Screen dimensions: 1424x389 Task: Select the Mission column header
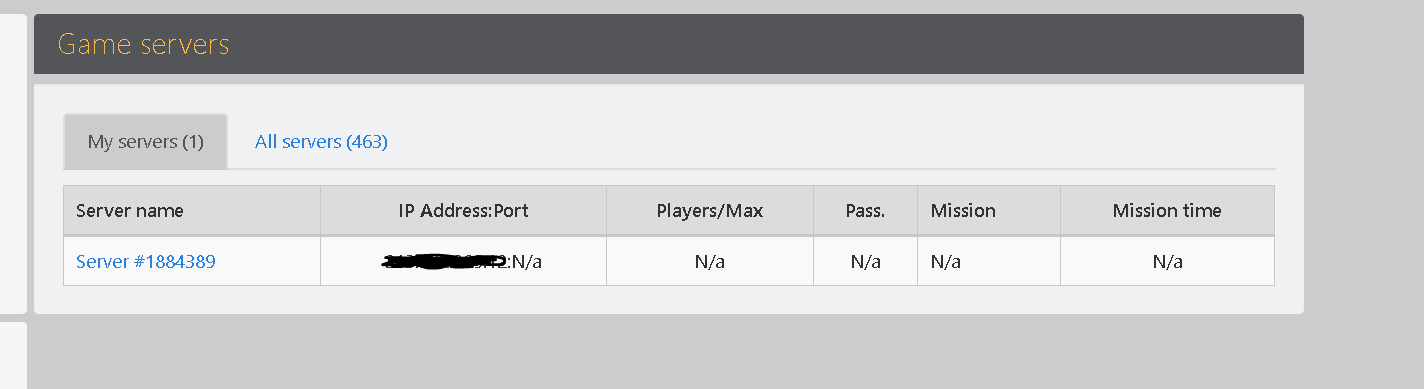coord(989,211)
